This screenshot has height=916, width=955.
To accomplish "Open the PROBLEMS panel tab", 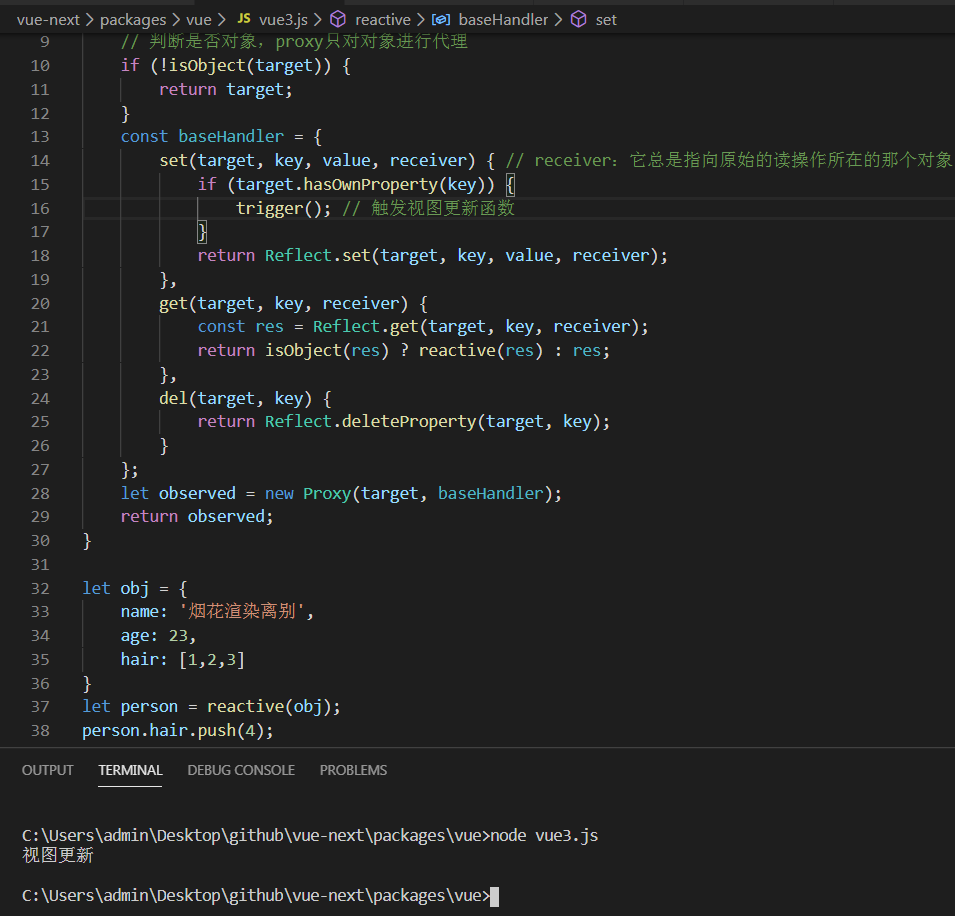I will click(353, 770).
